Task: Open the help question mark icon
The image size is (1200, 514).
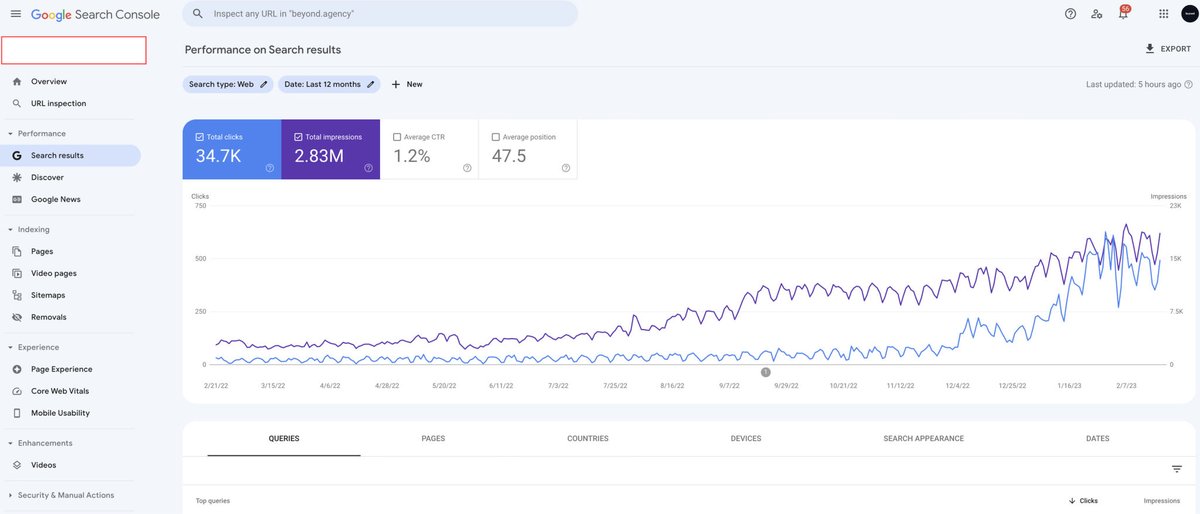Action: point(1070,14)
